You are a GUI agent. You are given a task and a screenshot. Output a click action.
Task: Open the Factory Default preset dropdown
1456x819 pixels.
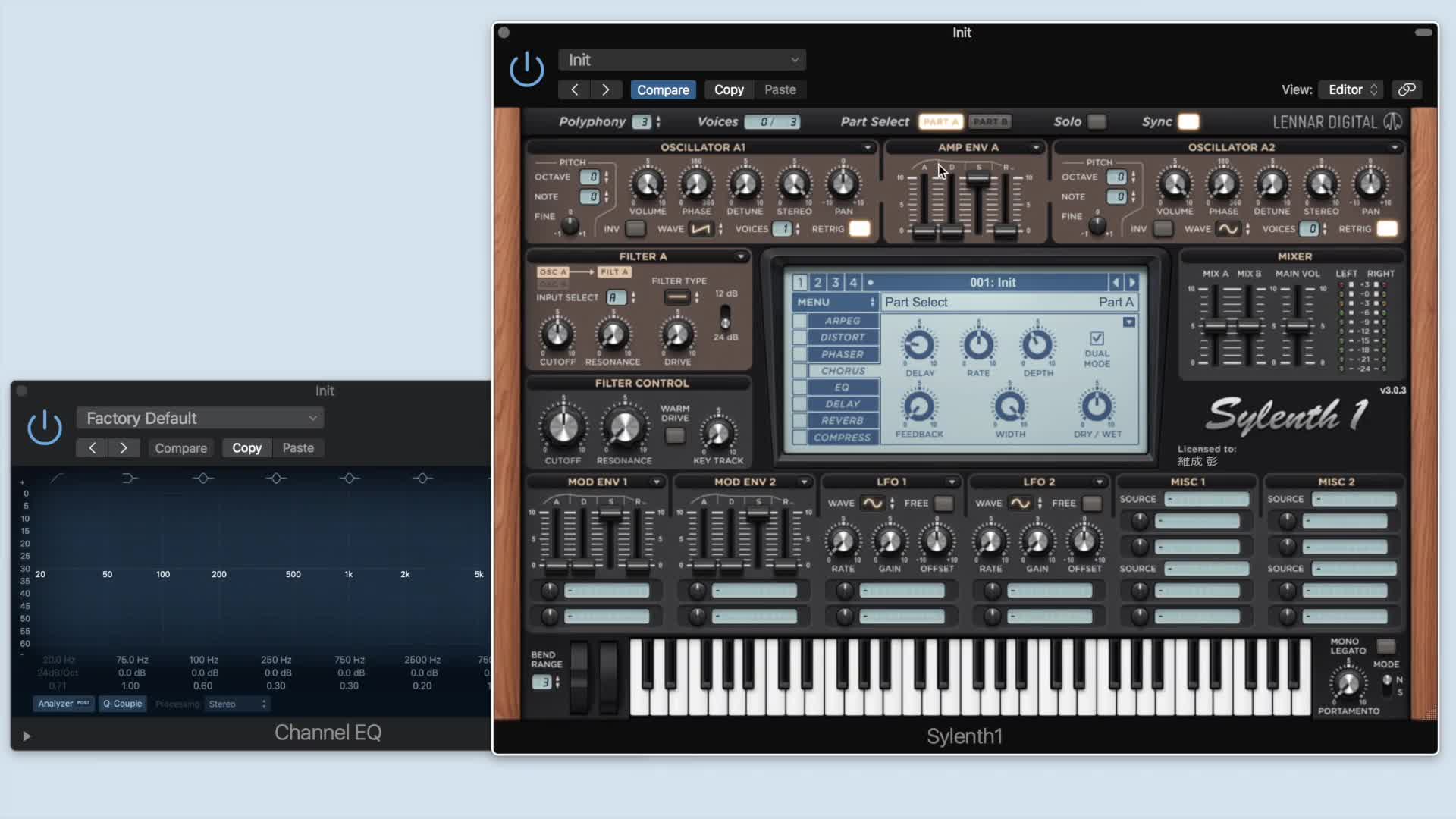click(200, 418)
